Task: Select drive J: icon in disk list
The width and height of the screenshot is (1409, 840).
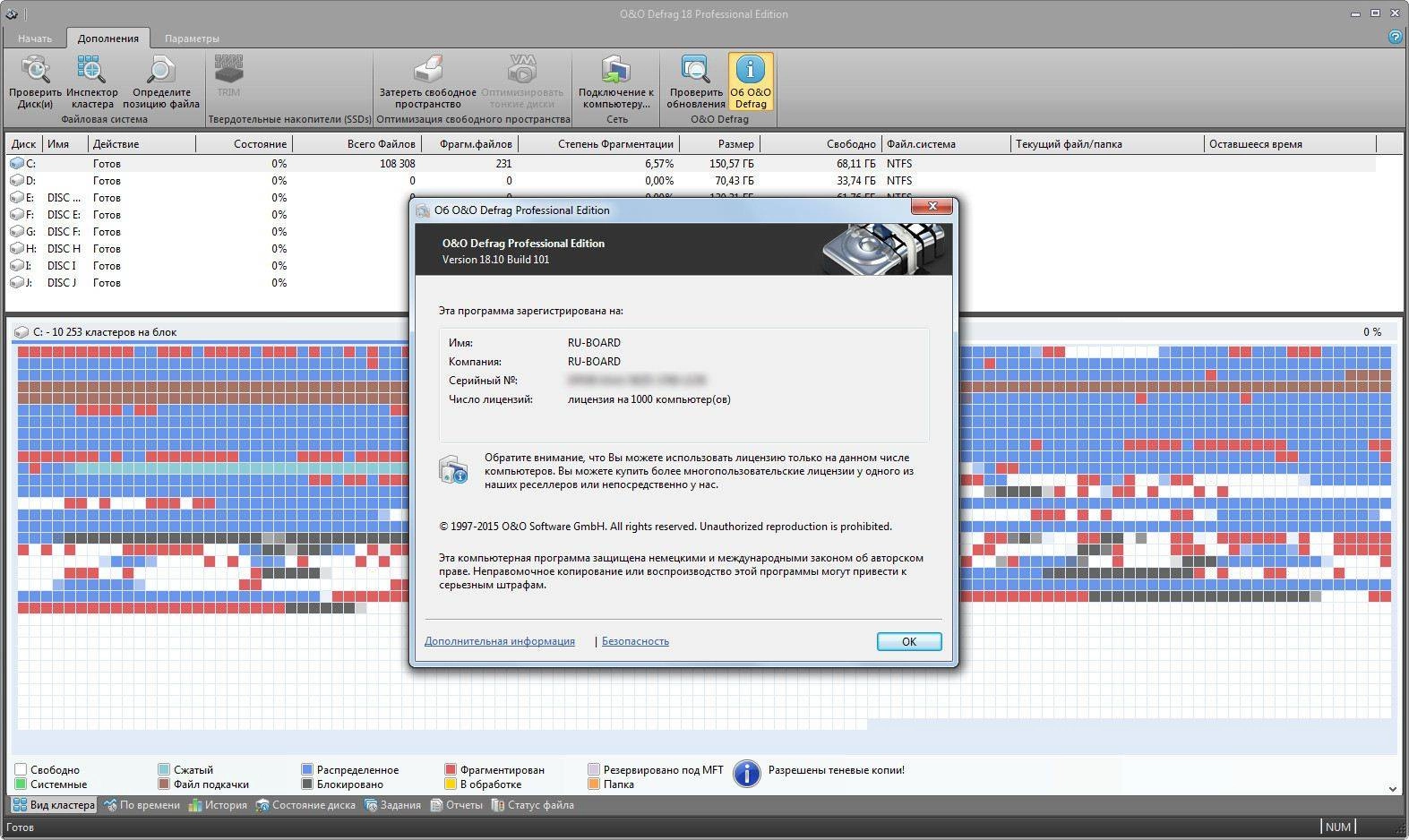Action: (x=17, y=283)
